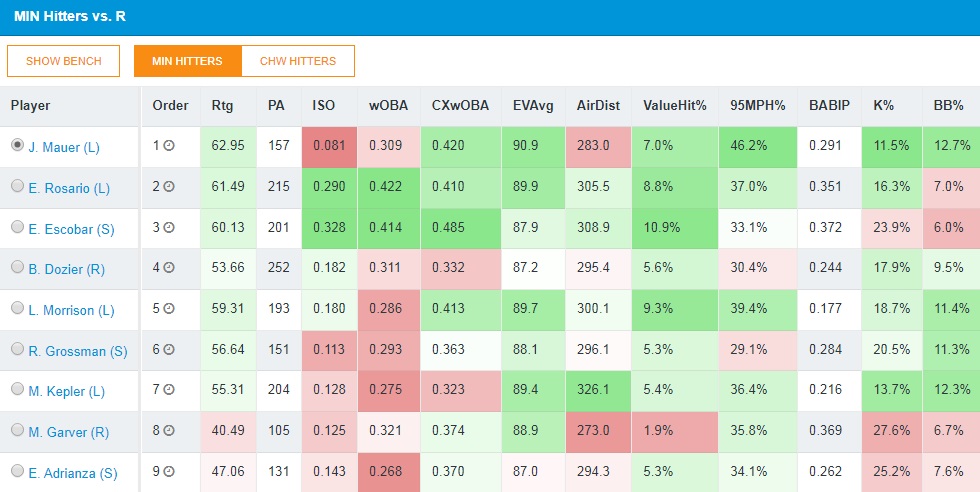Open the E. Rosario (L) player link
980x492 pixels.
(x=69, y=188)
